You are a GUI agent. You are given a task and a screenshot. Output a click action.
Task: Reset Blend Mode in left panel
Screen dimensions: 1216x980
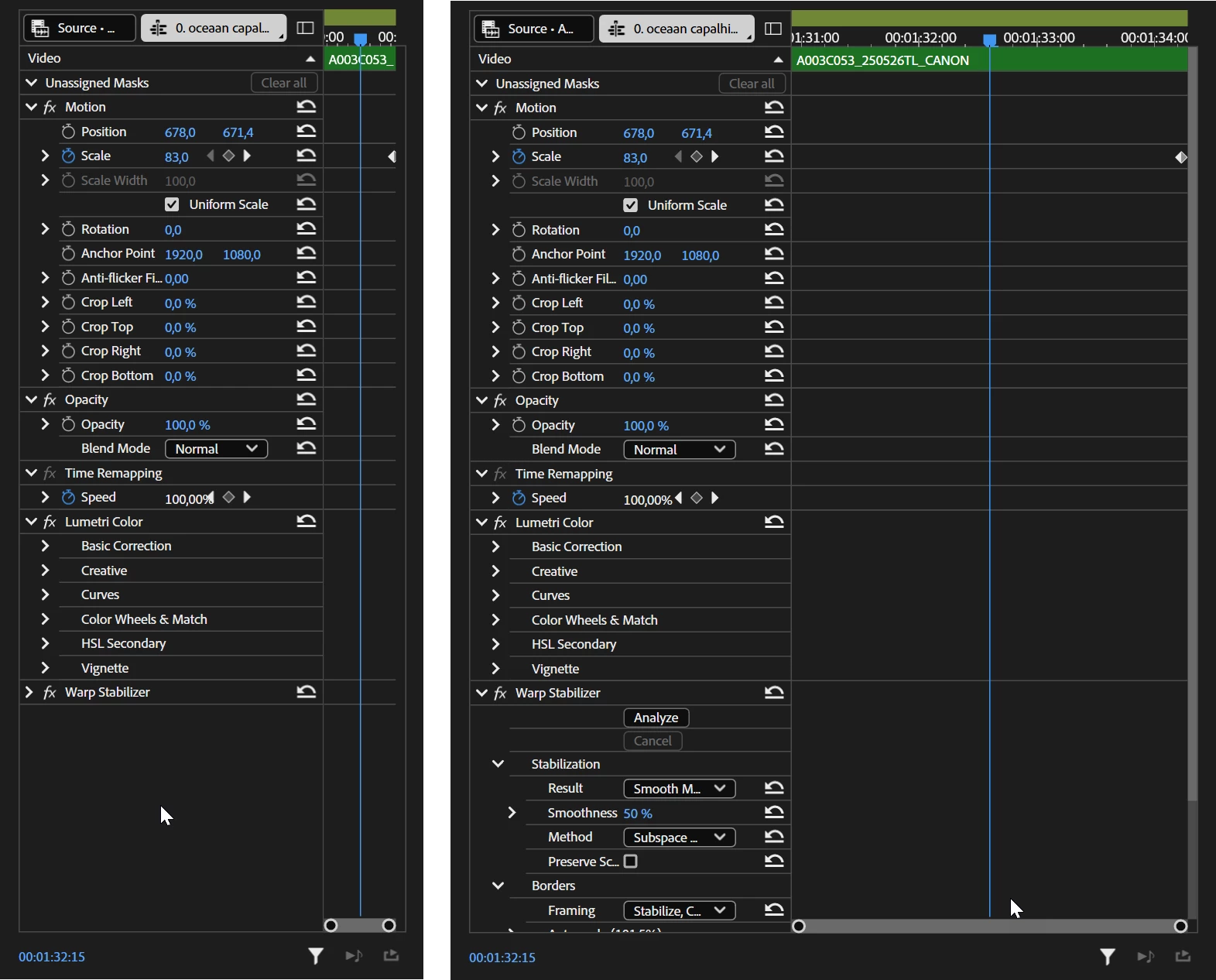(x=307, y=448)
